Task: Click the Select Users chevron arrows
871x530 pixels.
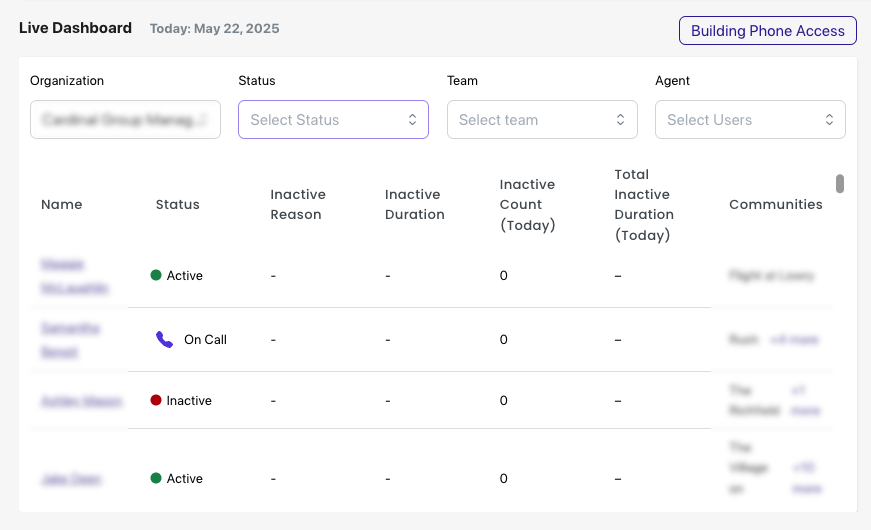Action: [829, 119]
